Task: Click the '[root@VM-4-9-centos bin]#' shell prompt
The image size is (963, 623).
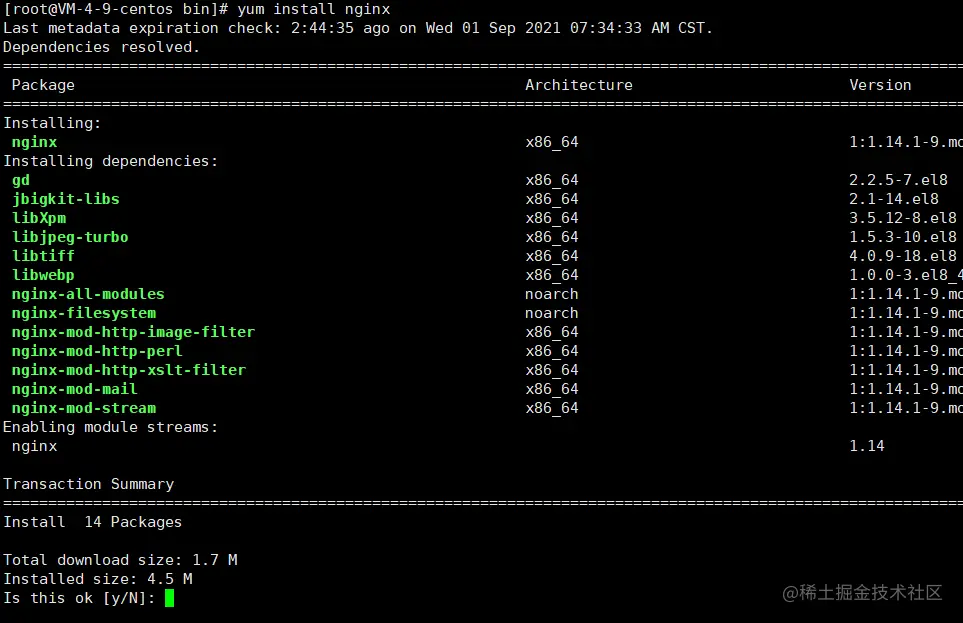Action: coord(115,9)
